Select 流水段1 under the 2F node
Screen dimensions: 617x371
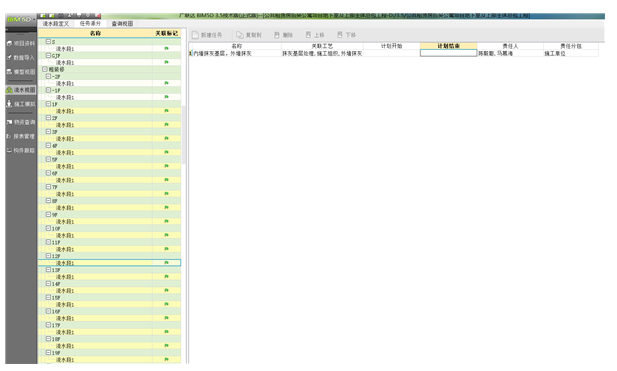65,125
